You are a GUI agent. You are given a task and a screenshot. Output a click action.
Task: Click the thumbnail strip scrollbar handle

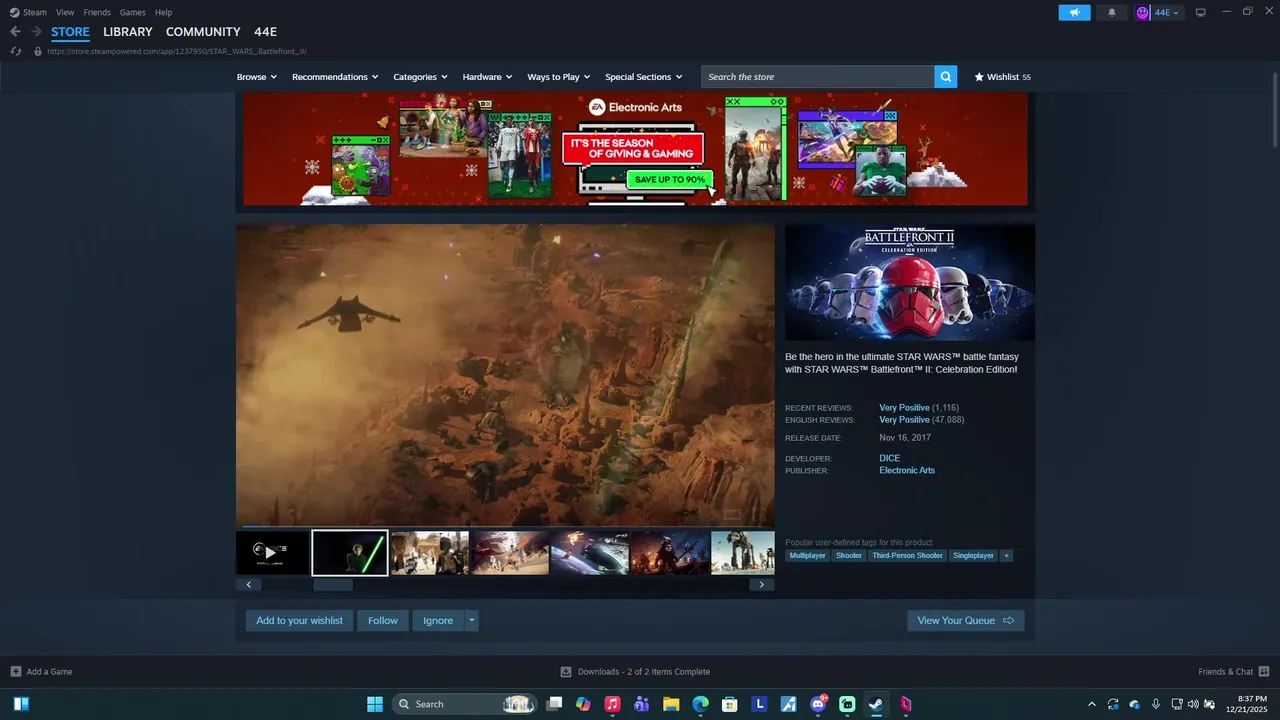(x=333, y=585)
